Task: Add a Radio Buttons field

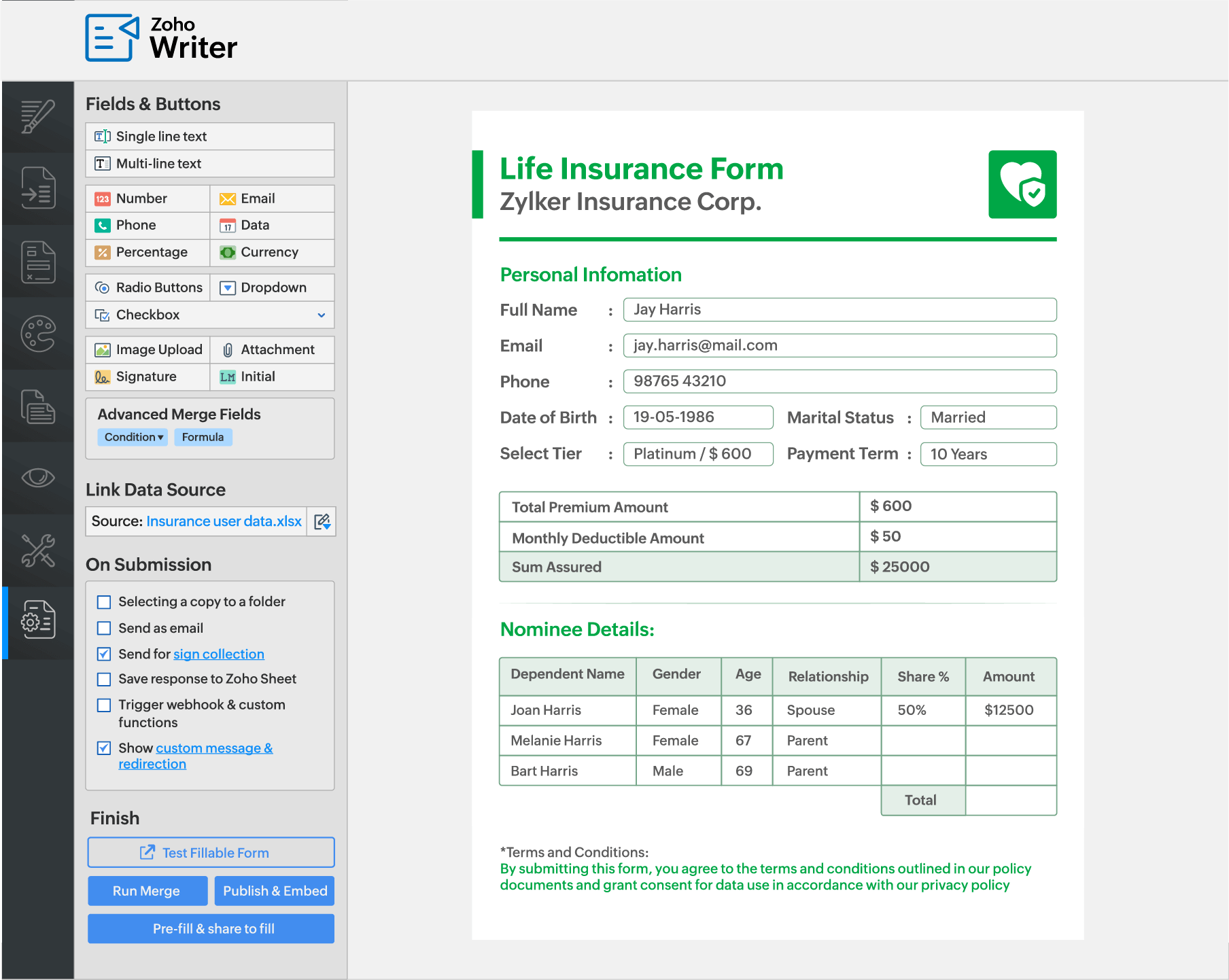Action: (x=148, y=287)
